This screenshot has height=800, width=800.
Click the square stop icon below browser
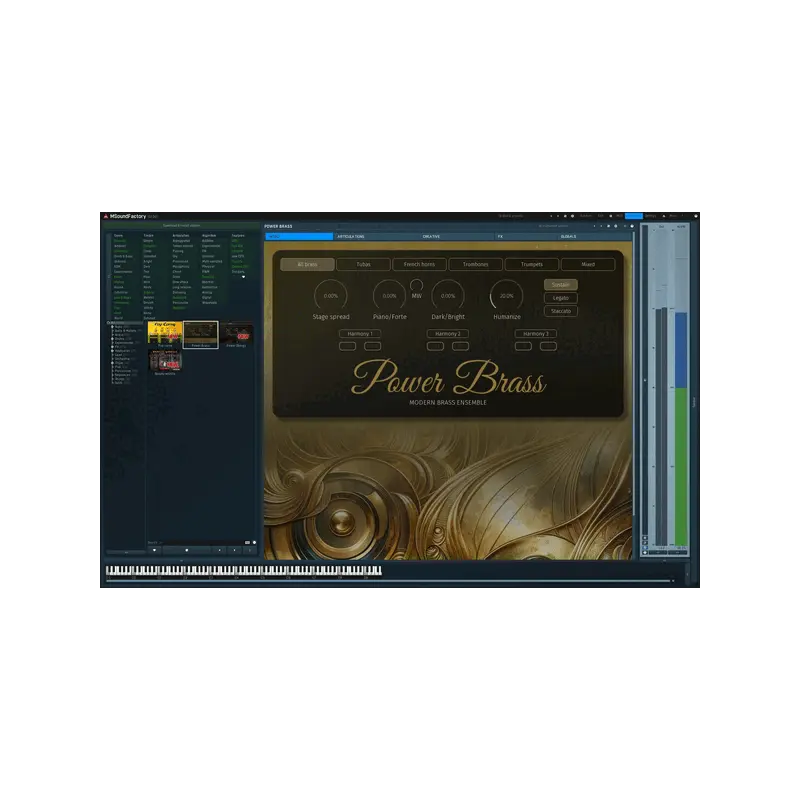[x=187, y=550]
